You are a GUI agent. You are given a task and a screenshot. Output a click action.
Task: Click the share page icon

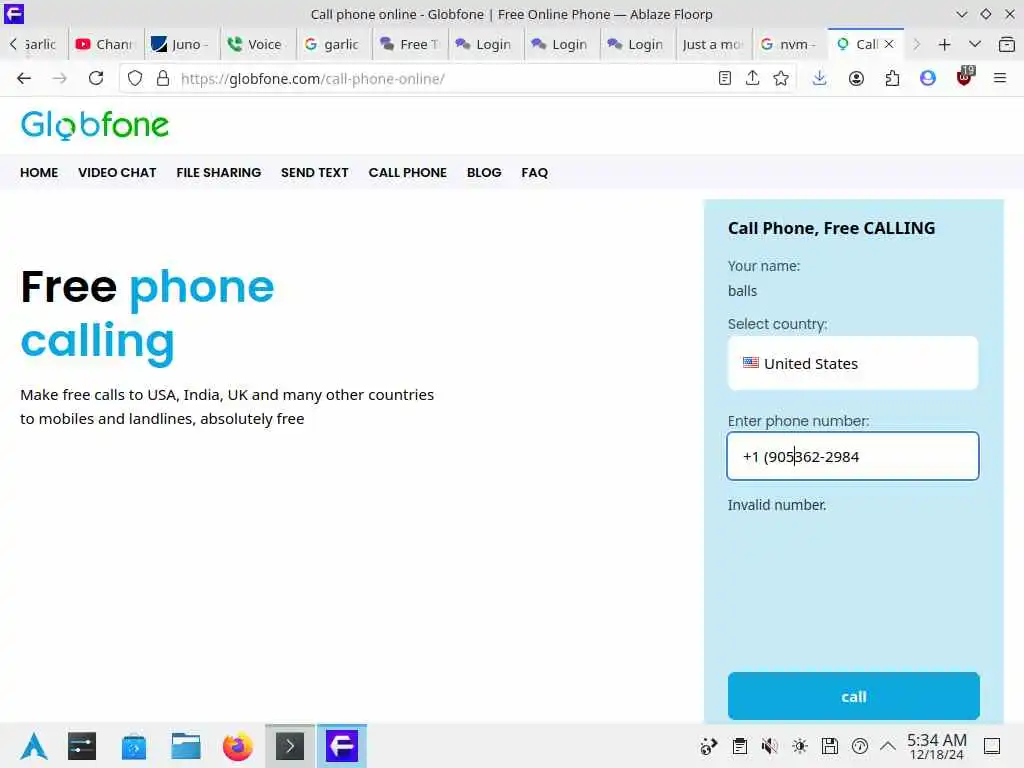click(x=752, y=78)
